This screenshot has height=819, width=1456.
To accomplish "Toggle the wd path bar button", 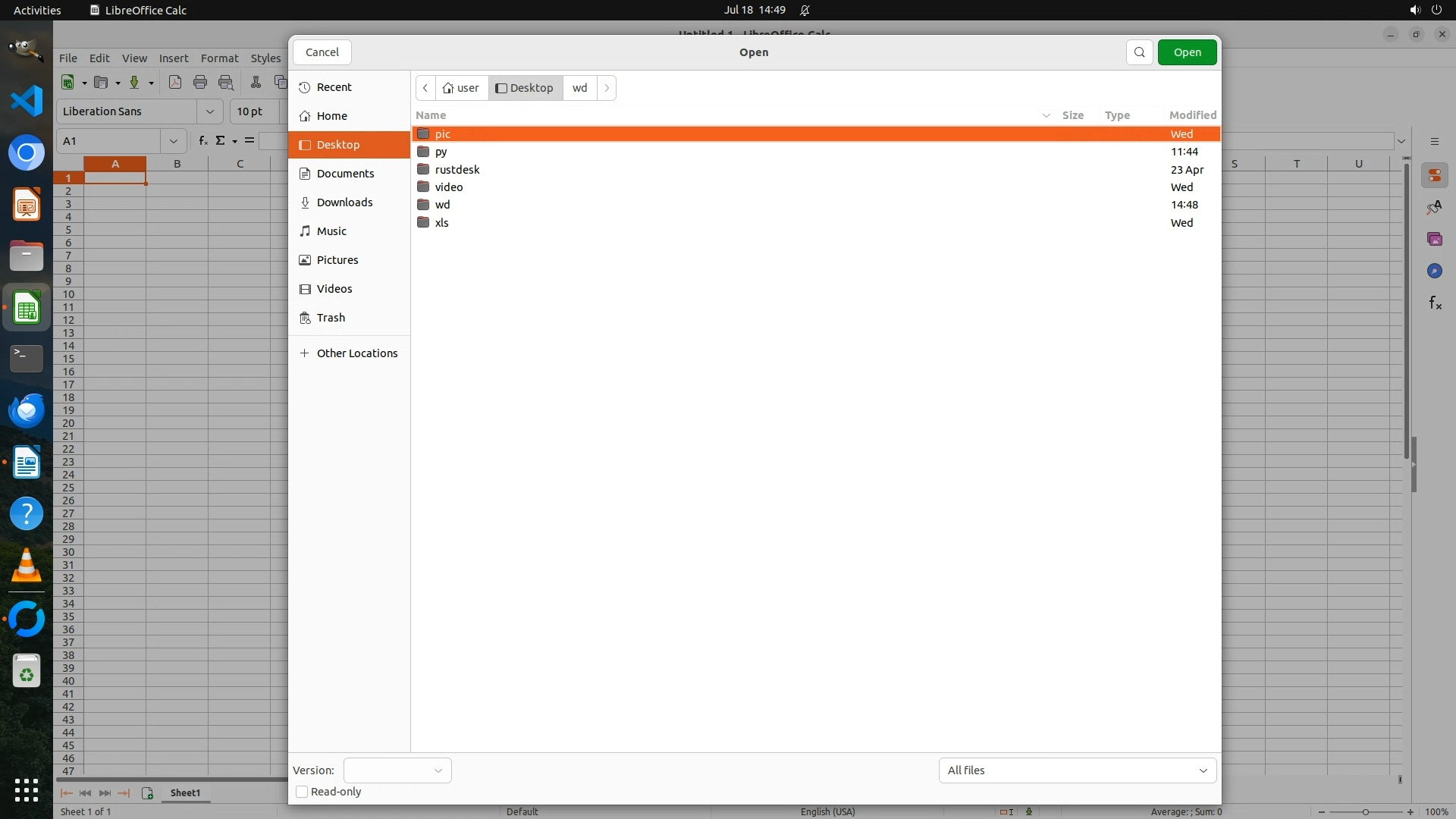I will (x=579, y=88).
